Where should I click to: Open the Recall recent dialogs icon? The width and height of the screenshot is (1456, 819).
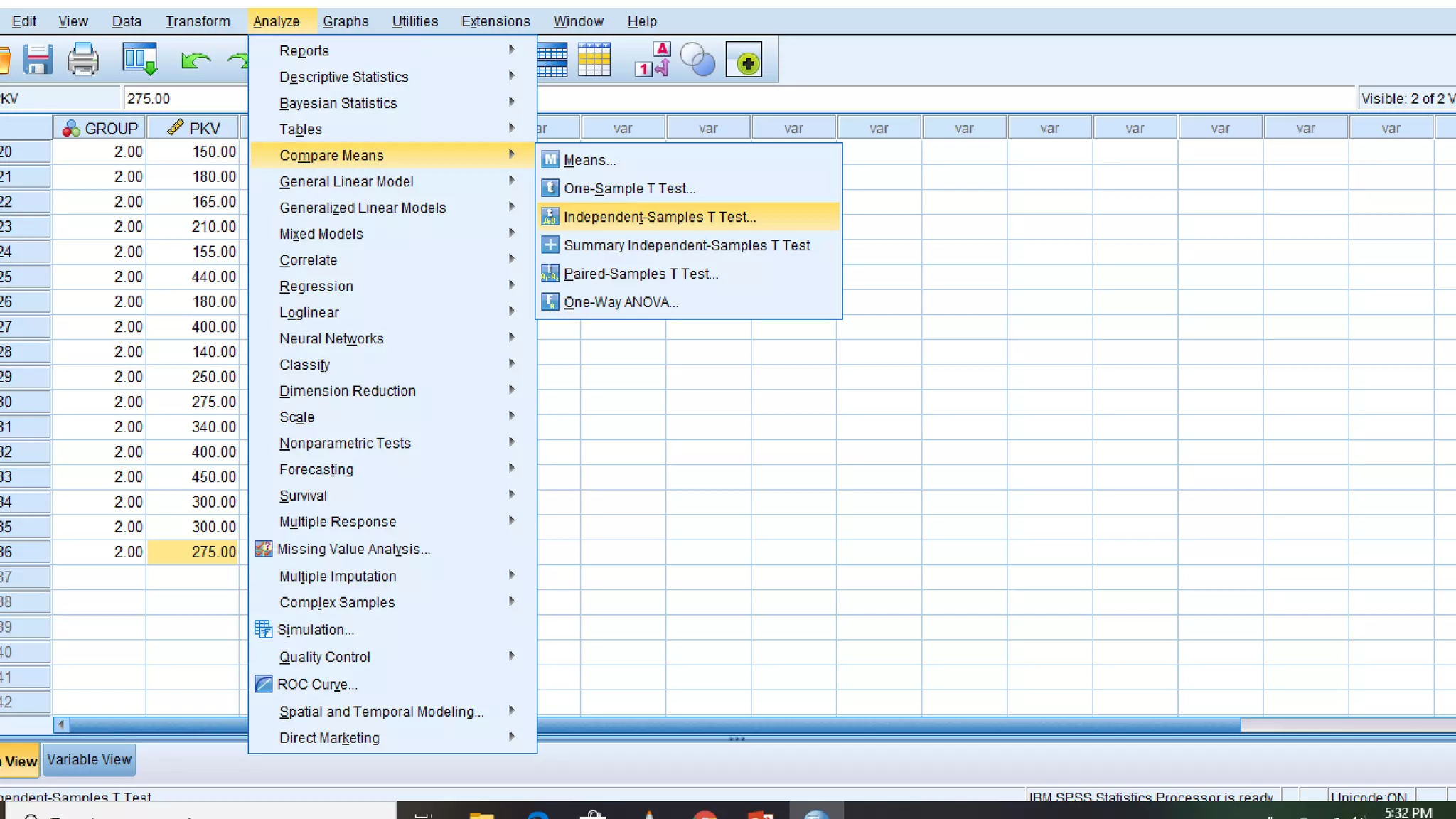point(139,60)
